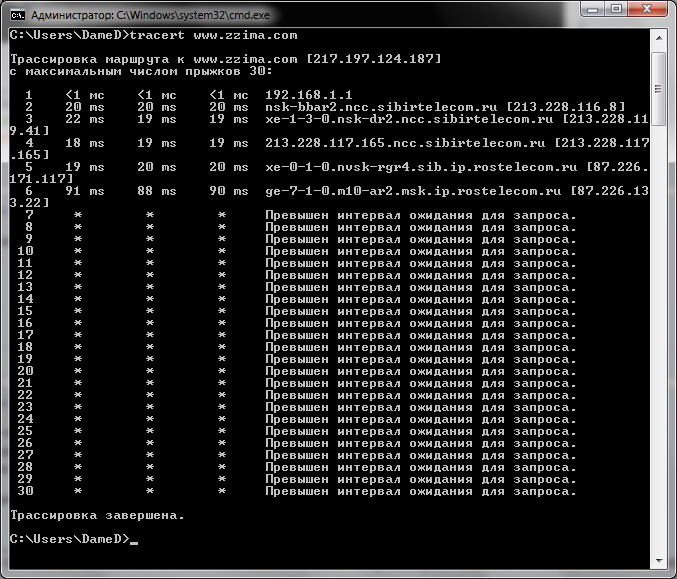Screen dimensions: 677x579
Task: Click the IP '[213.228.116.8]' on hop 2
Action: click(566, 107)
